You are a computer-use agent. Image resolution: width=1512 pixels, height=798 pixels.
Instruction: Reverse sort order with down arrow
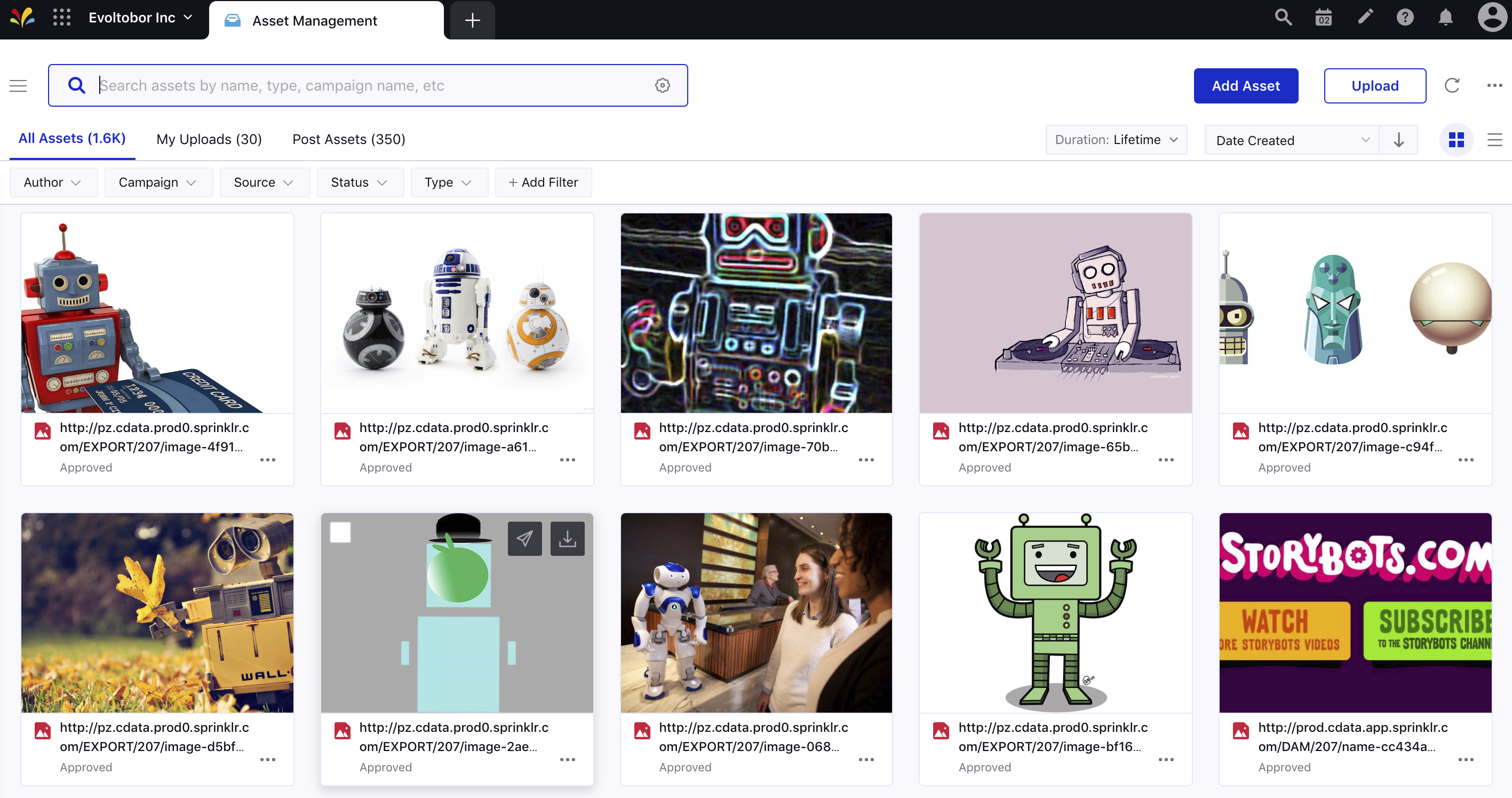[x=1398, y=140]
